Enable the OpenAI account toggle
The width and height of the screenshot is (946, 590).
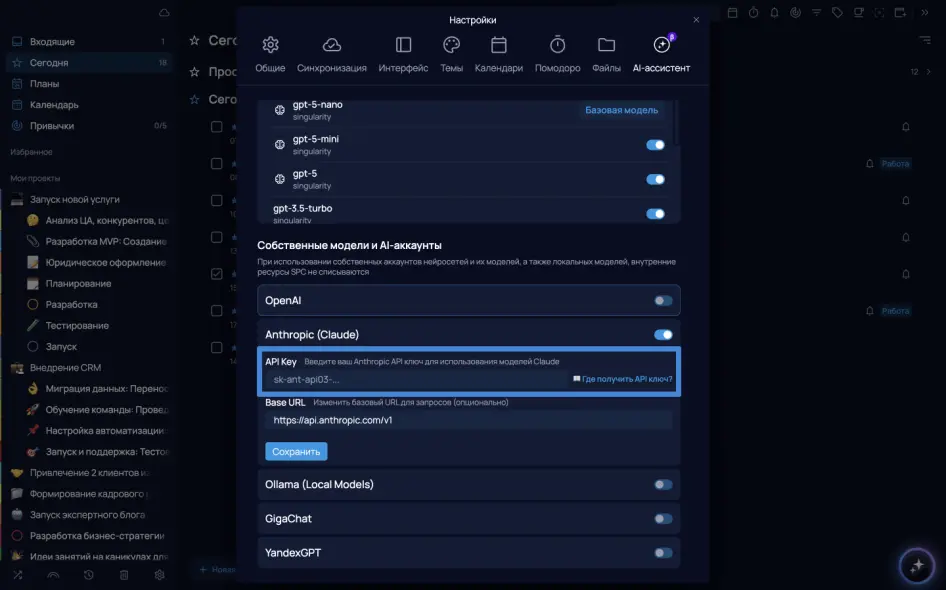click(x=663, y=300)
